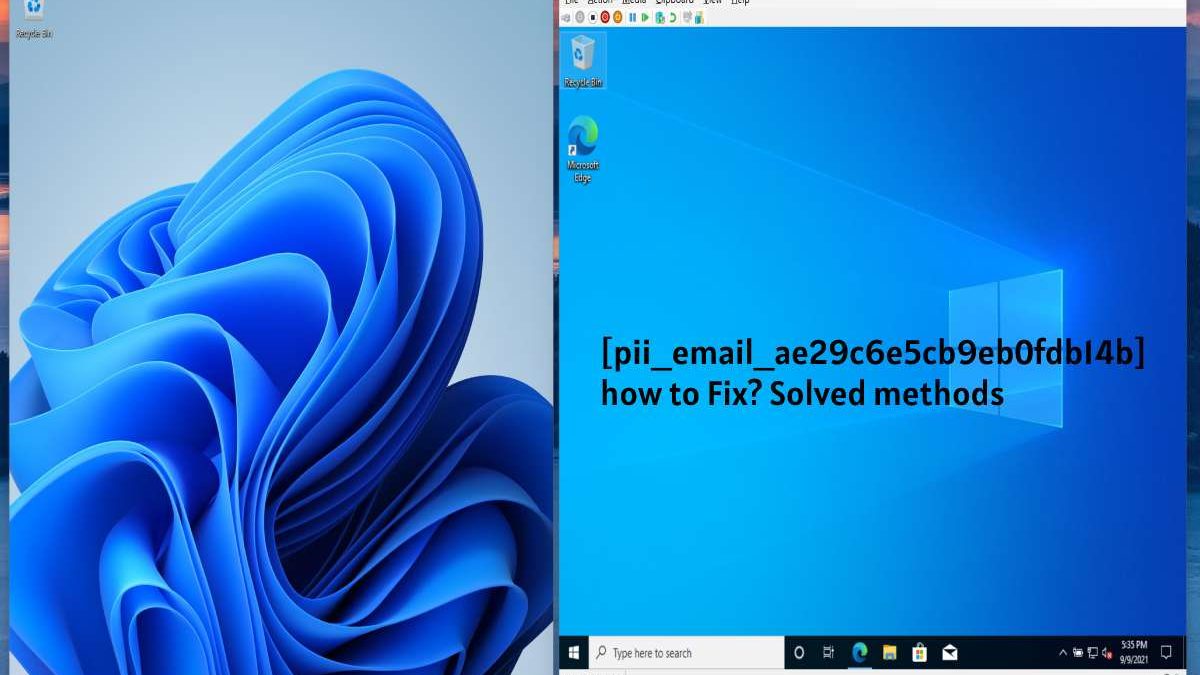Pause the virtual machine
The height and width of the screenshot is (675, 1200).
coord(633,17)
